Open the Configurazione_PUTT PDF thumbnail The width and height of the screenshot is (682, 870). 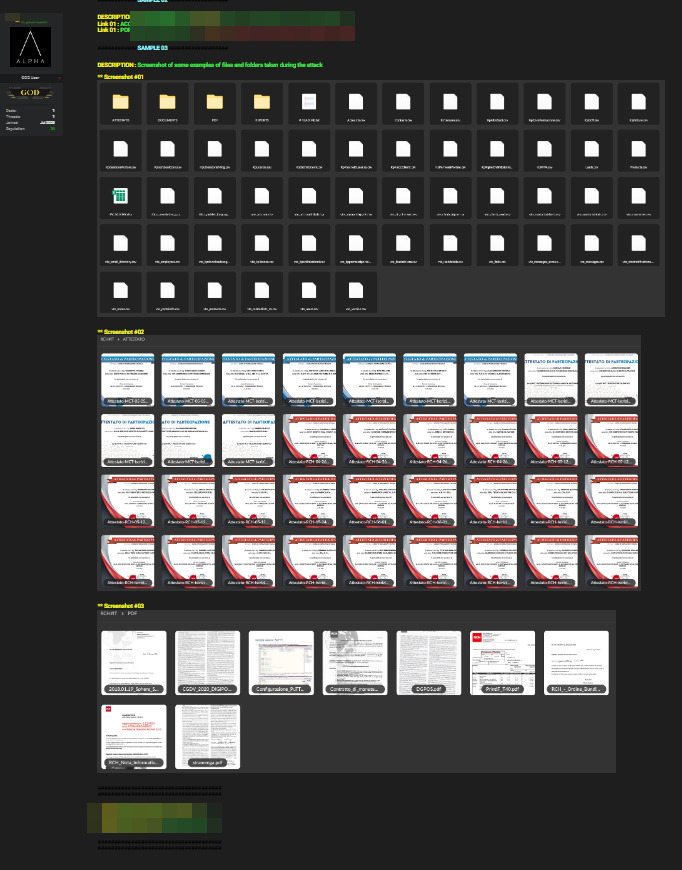click(x=281, y=662)
